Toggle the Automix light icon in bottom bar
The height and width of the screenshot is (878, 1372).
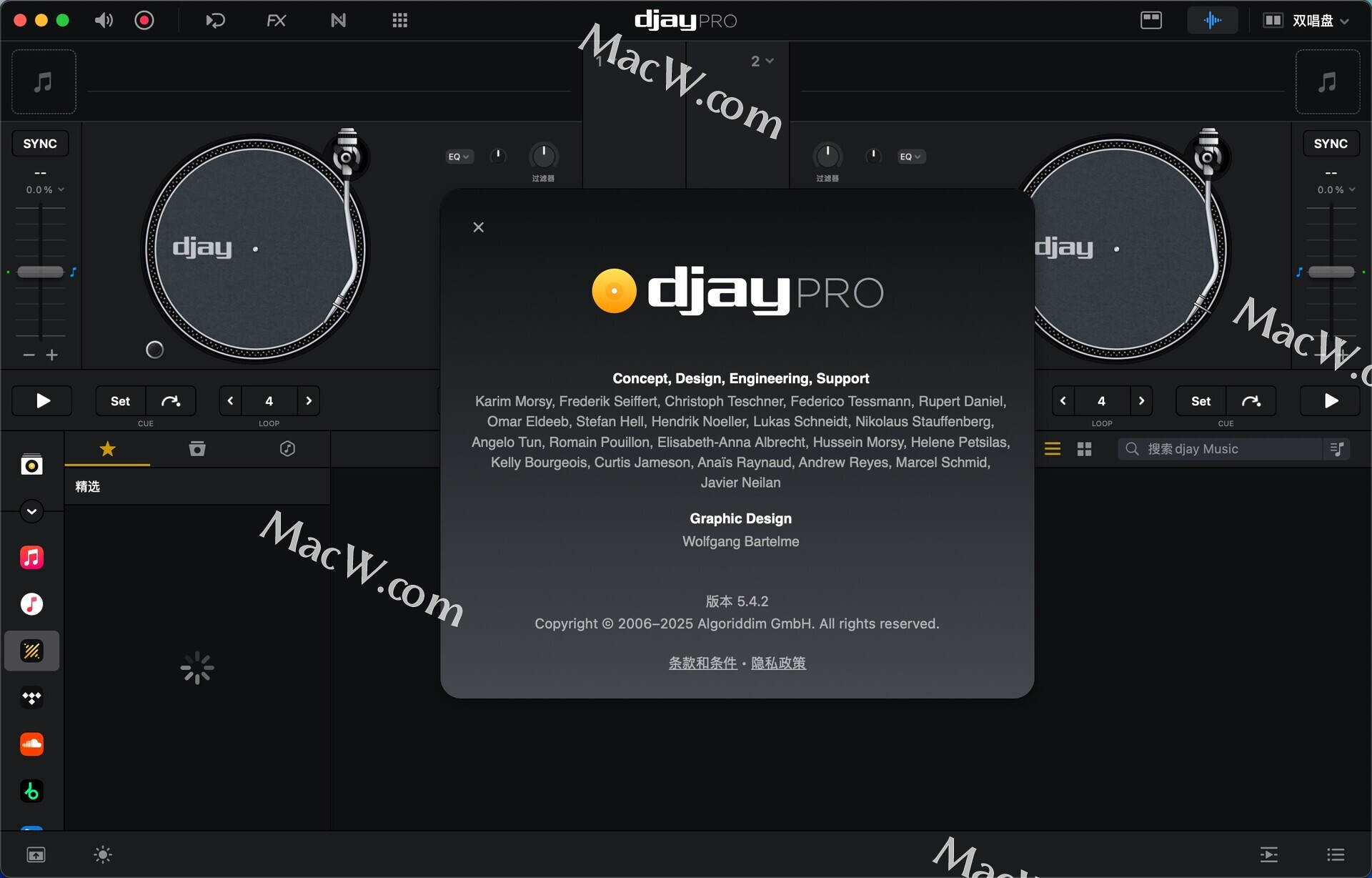[x=103, y=854]
